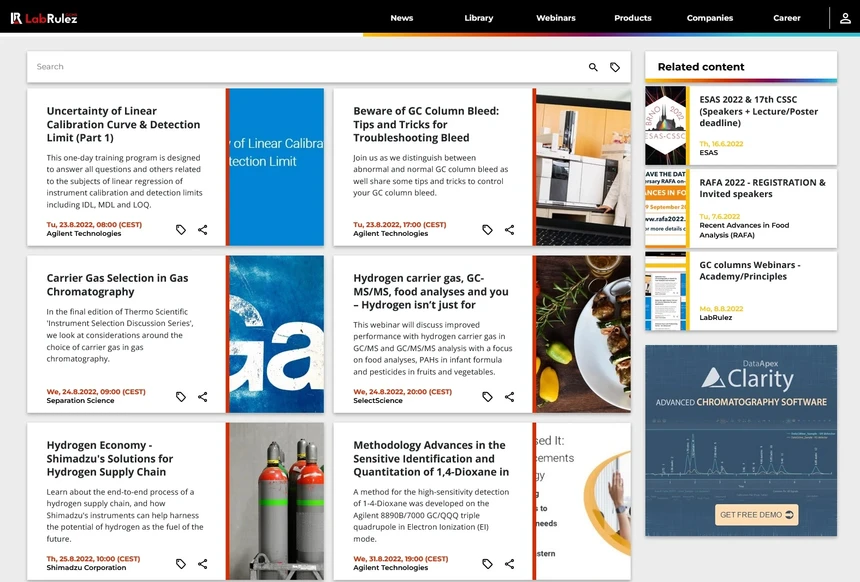Click 'We, 31.8.2022, 19:00 (CEST)' date
Viewport: 860px width, 582px height.
point(401,558)
